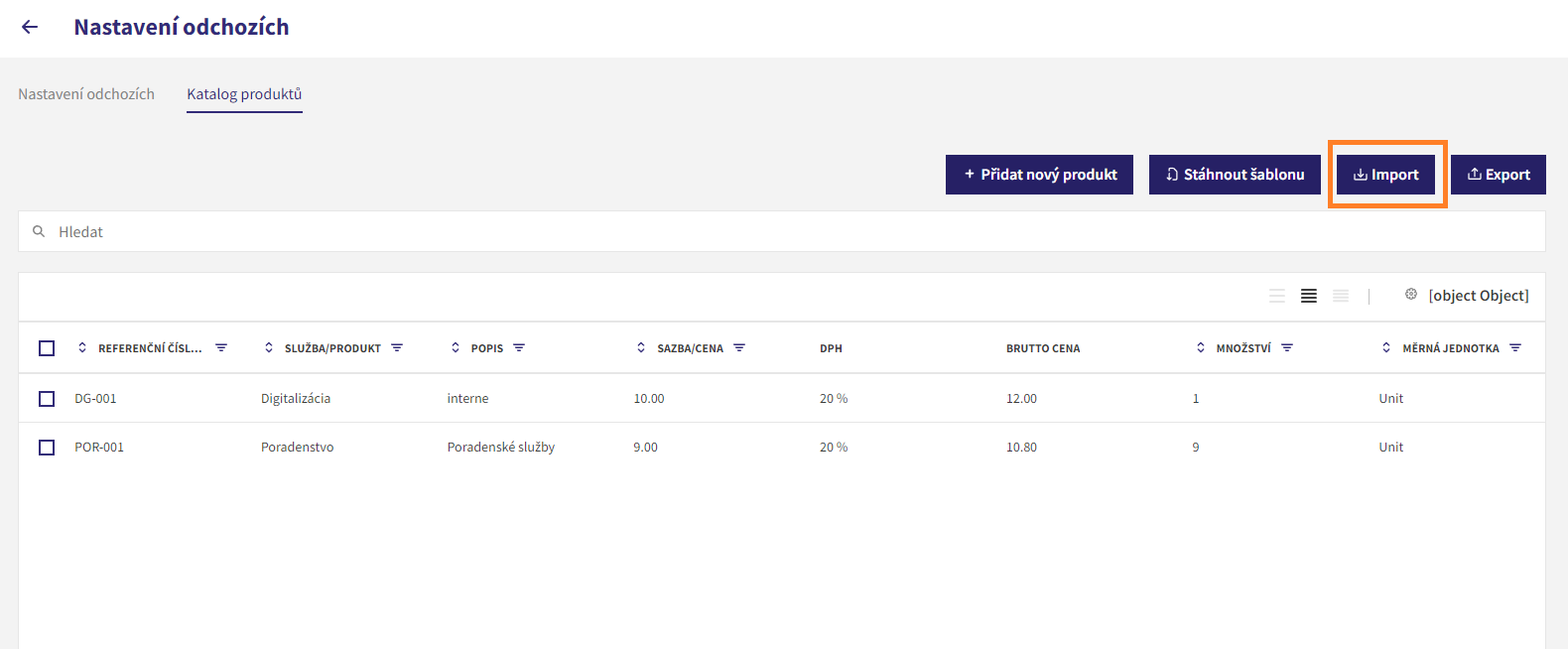This screenshot has width=1568, height=649.
Task: Toggle the select-all header checkbox
Action: point(47,348)
